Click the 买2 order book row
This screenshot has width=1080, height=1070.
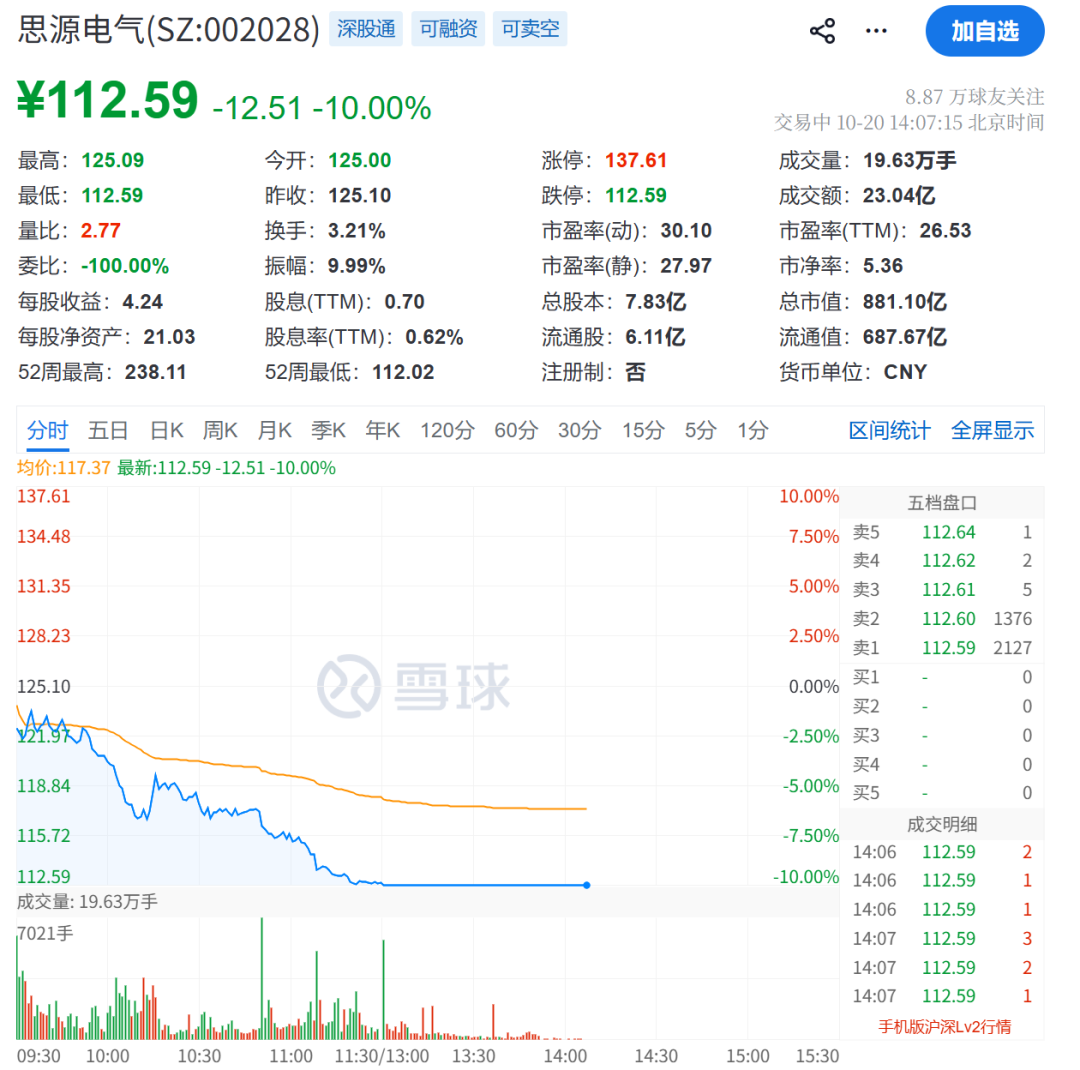(942, 706)
